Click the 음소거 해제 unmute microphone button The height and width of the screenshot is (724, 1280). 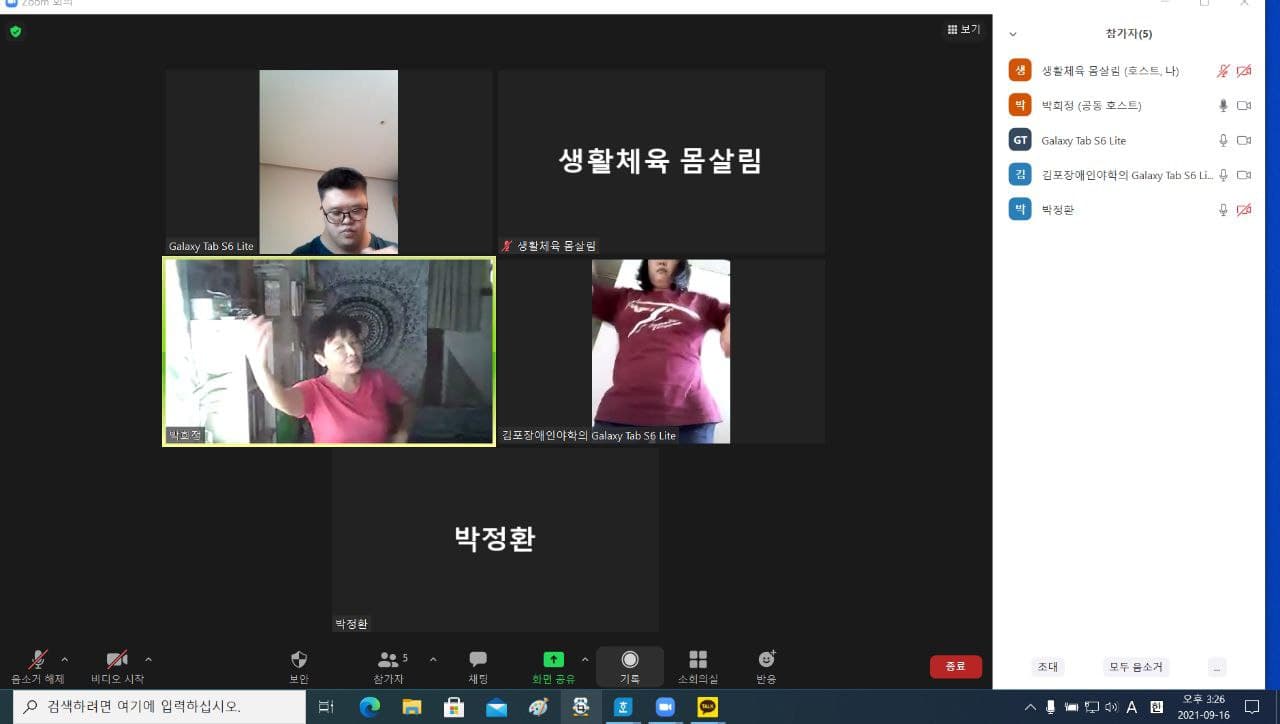(38, 666)
